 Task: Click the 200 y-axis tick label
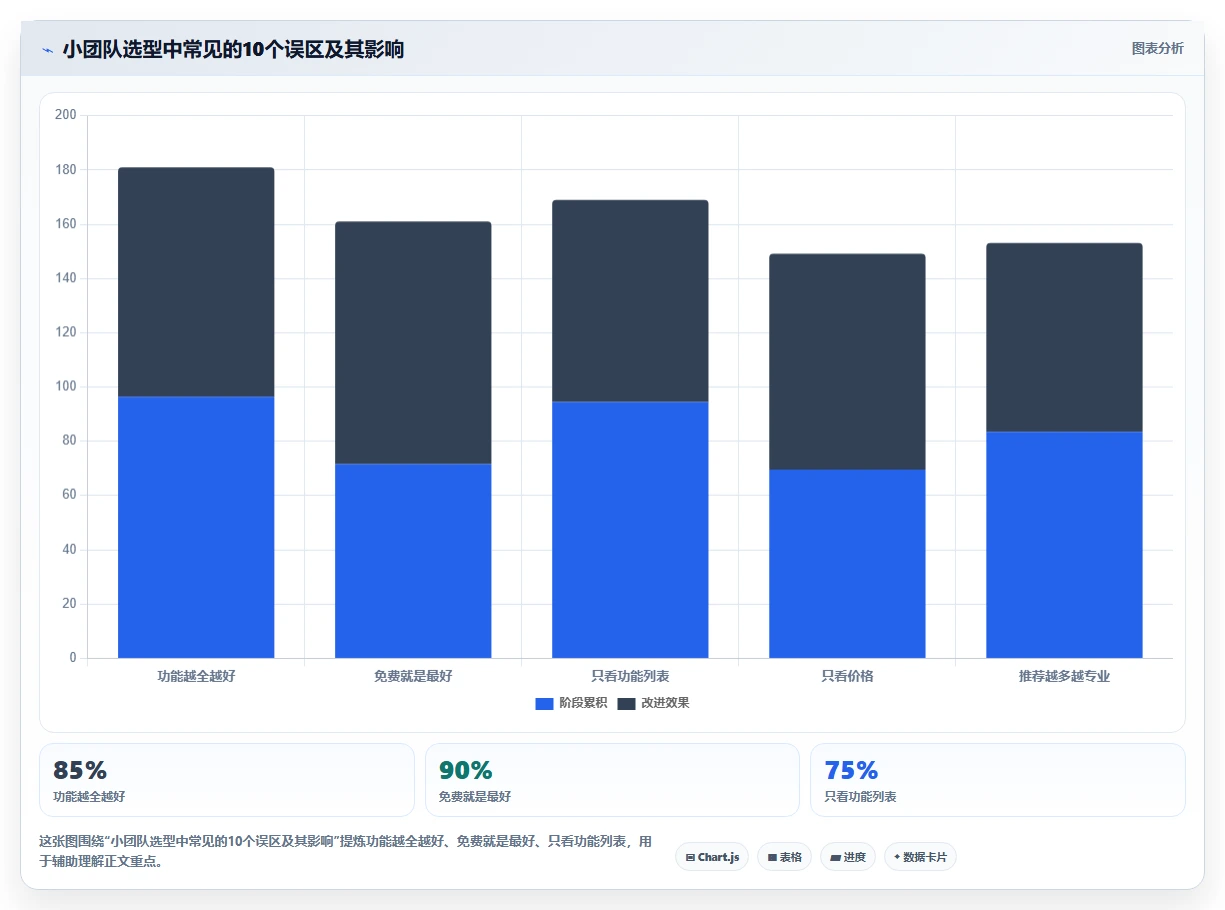66,115
